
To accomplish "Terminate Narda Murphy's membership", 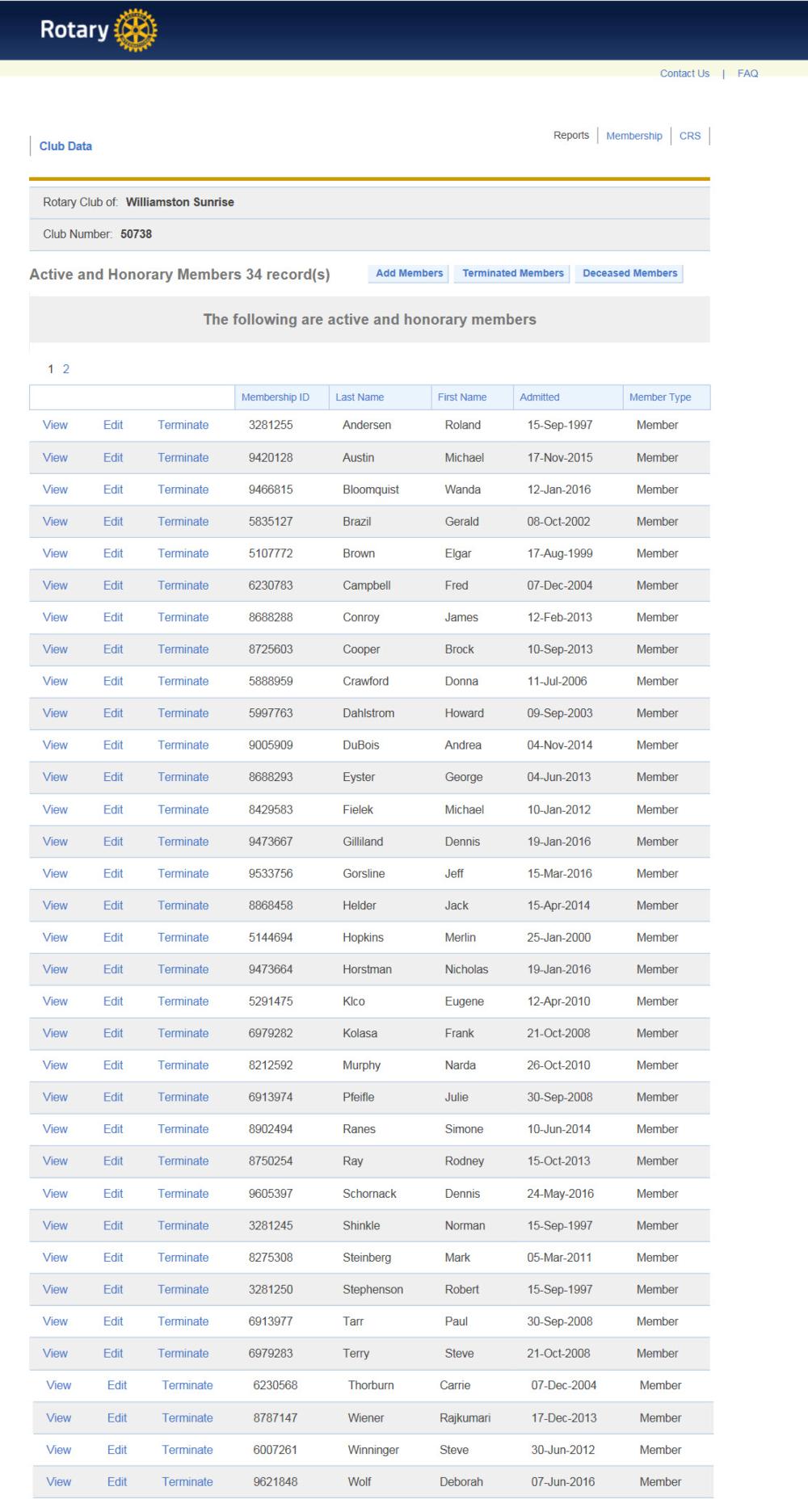I will pyautogui.click(x=183, y=1065).
